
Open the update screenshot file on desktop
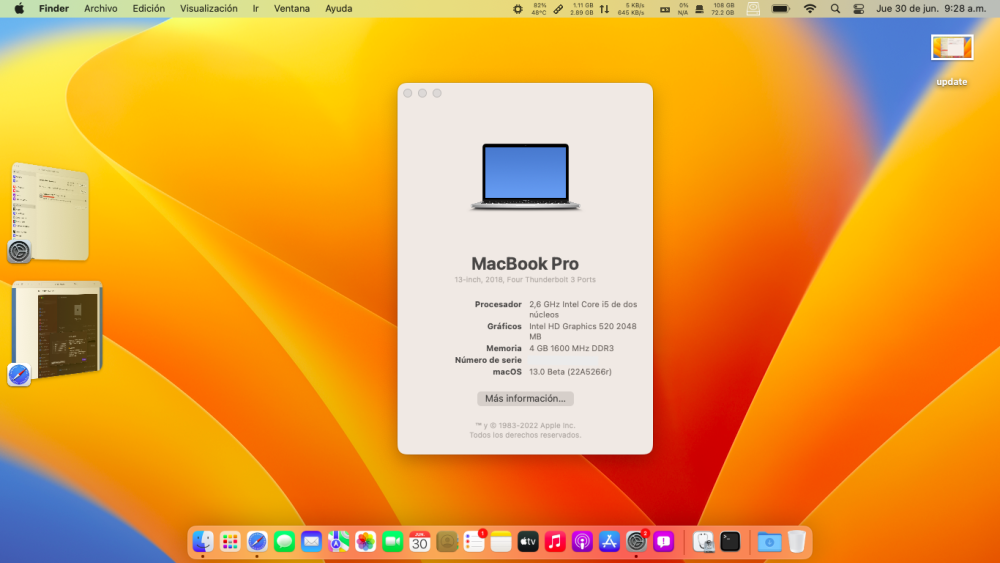(952, 61)
